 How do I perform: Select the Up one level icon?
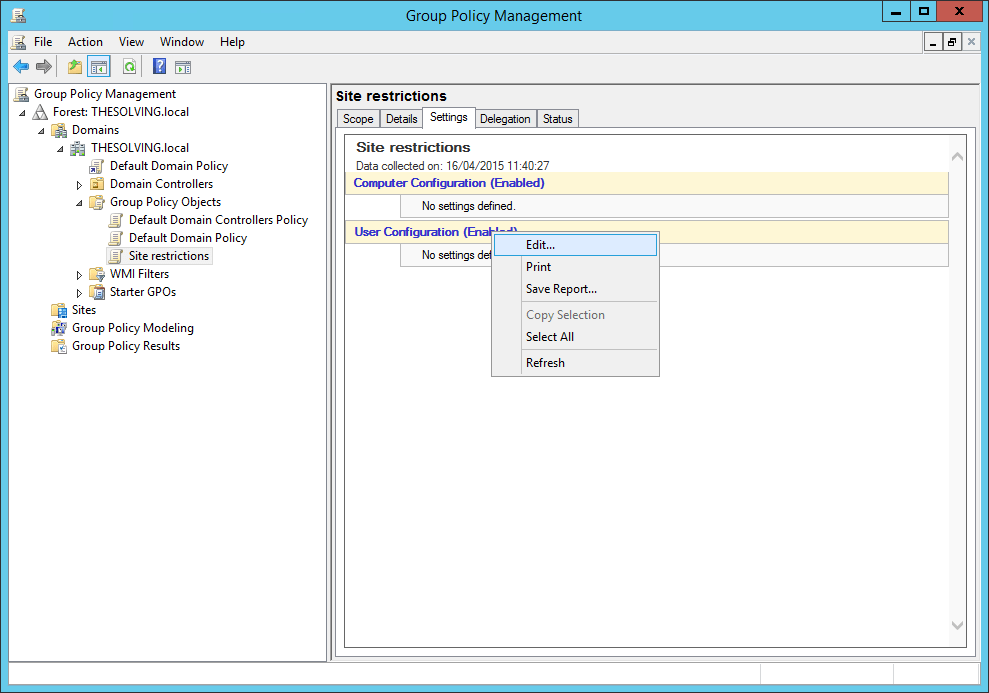pyautogui.click(x=73, y=66)
